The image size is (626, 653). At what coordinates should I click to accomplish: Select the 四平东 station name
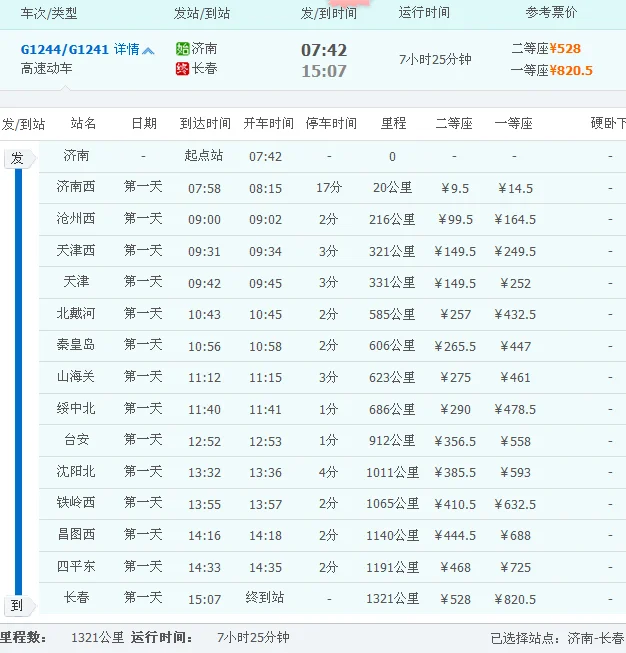click(x=76, y=566)
